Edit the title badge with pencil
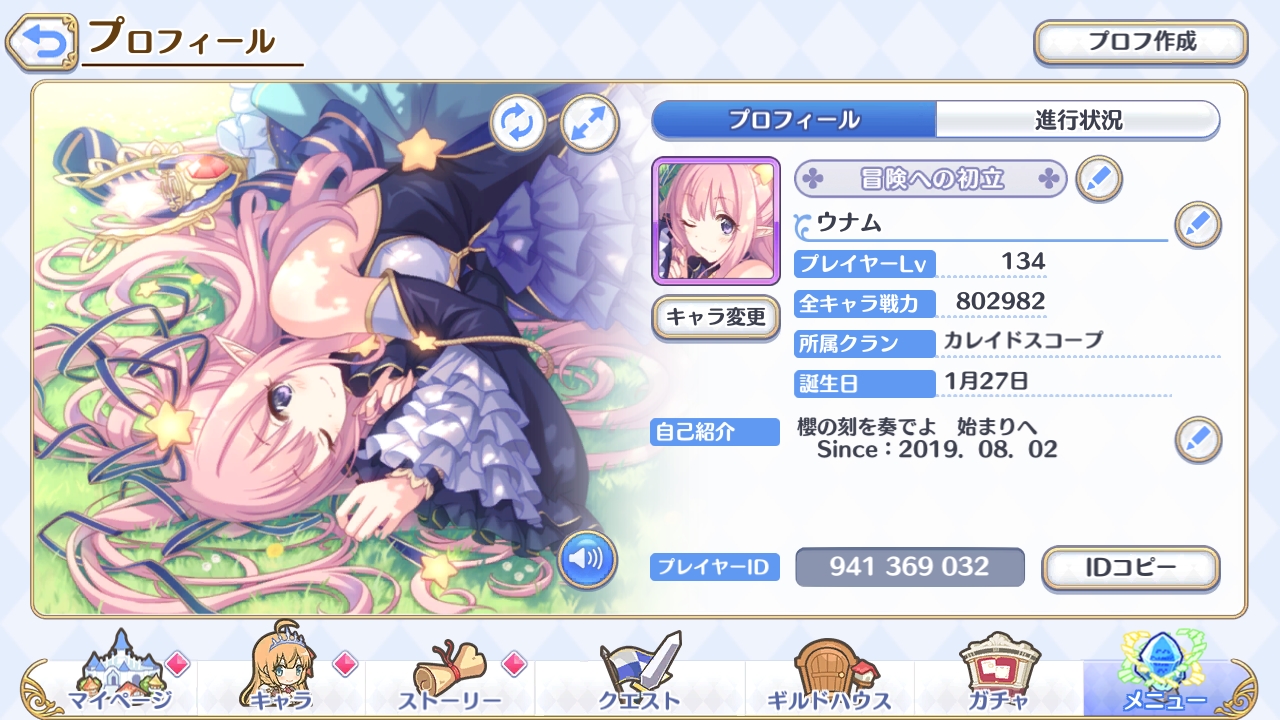The height and width of the screenshot is (720, 1280). tap(1099, 180)
